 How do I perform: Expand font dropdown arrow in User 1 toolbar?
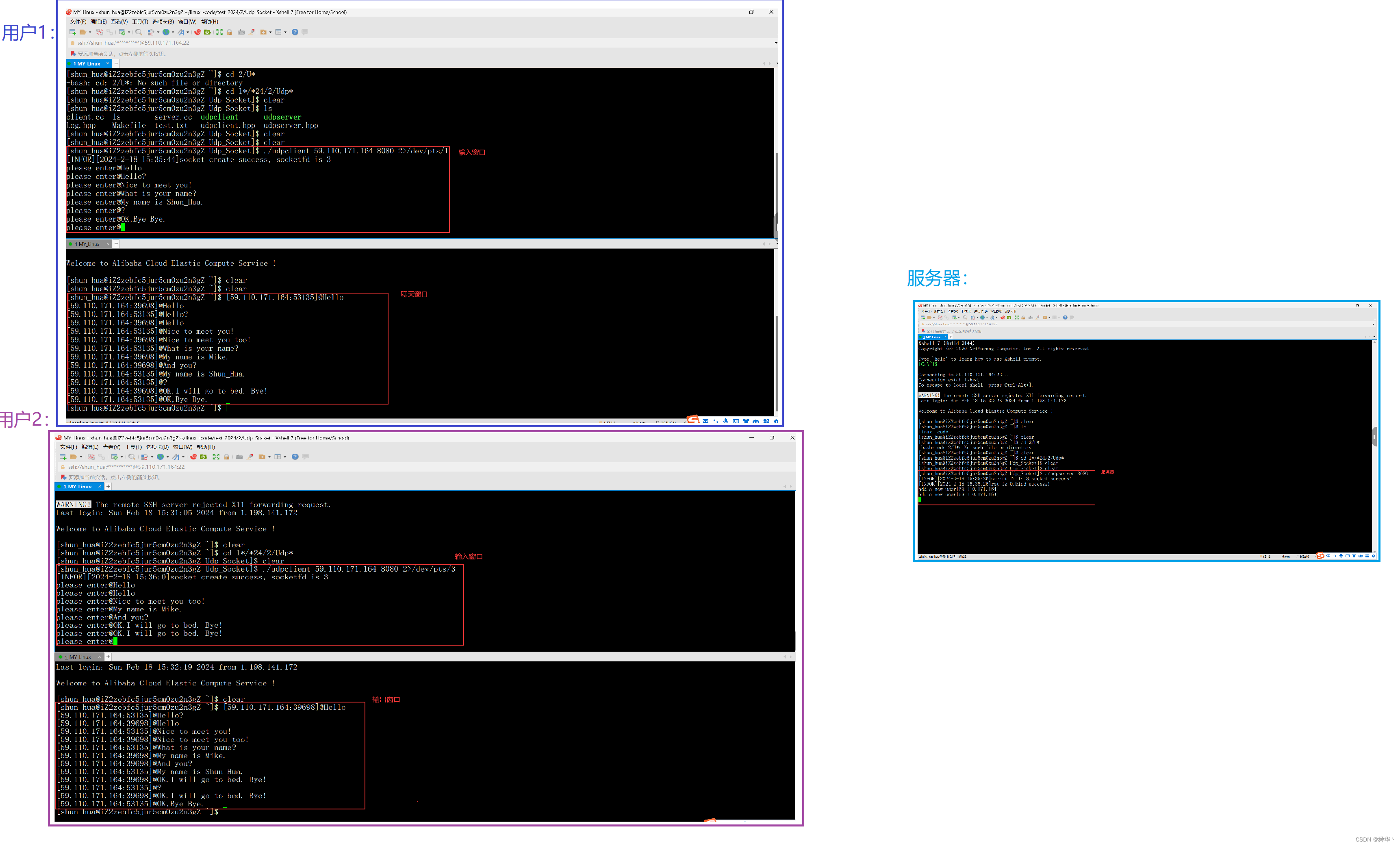pyautogui.click(x=188, y=33)
